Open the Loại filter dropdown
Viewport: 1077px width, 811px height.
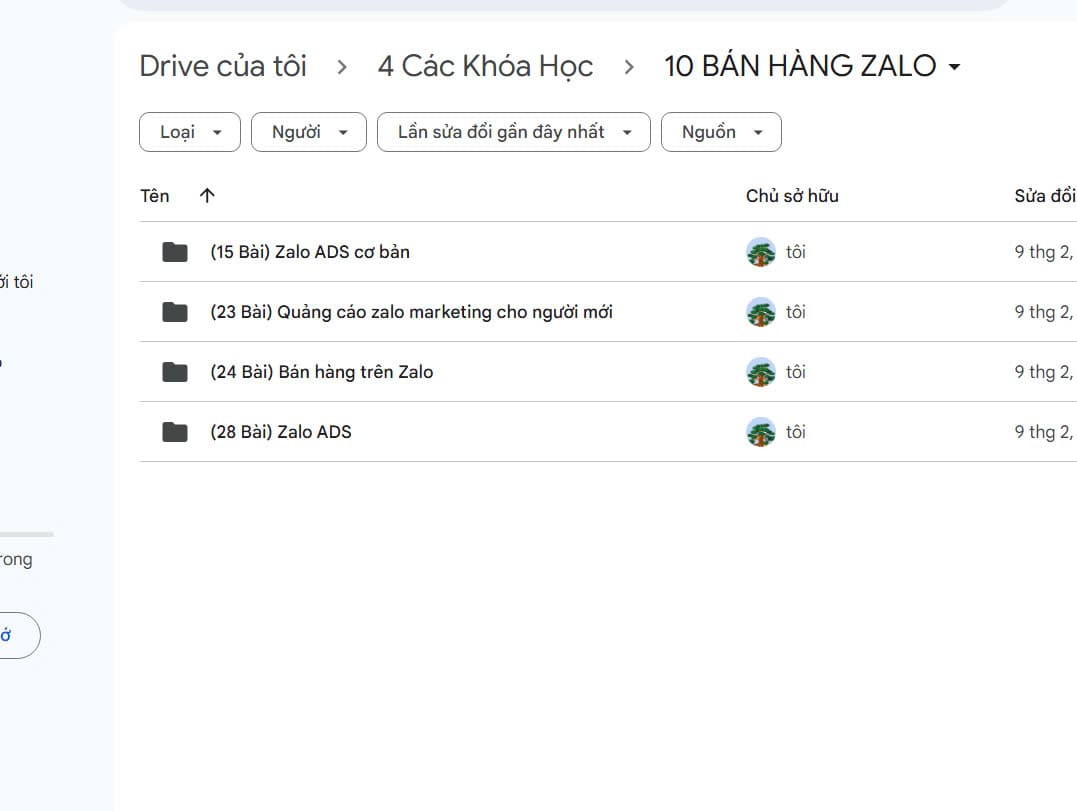(190, 132)
